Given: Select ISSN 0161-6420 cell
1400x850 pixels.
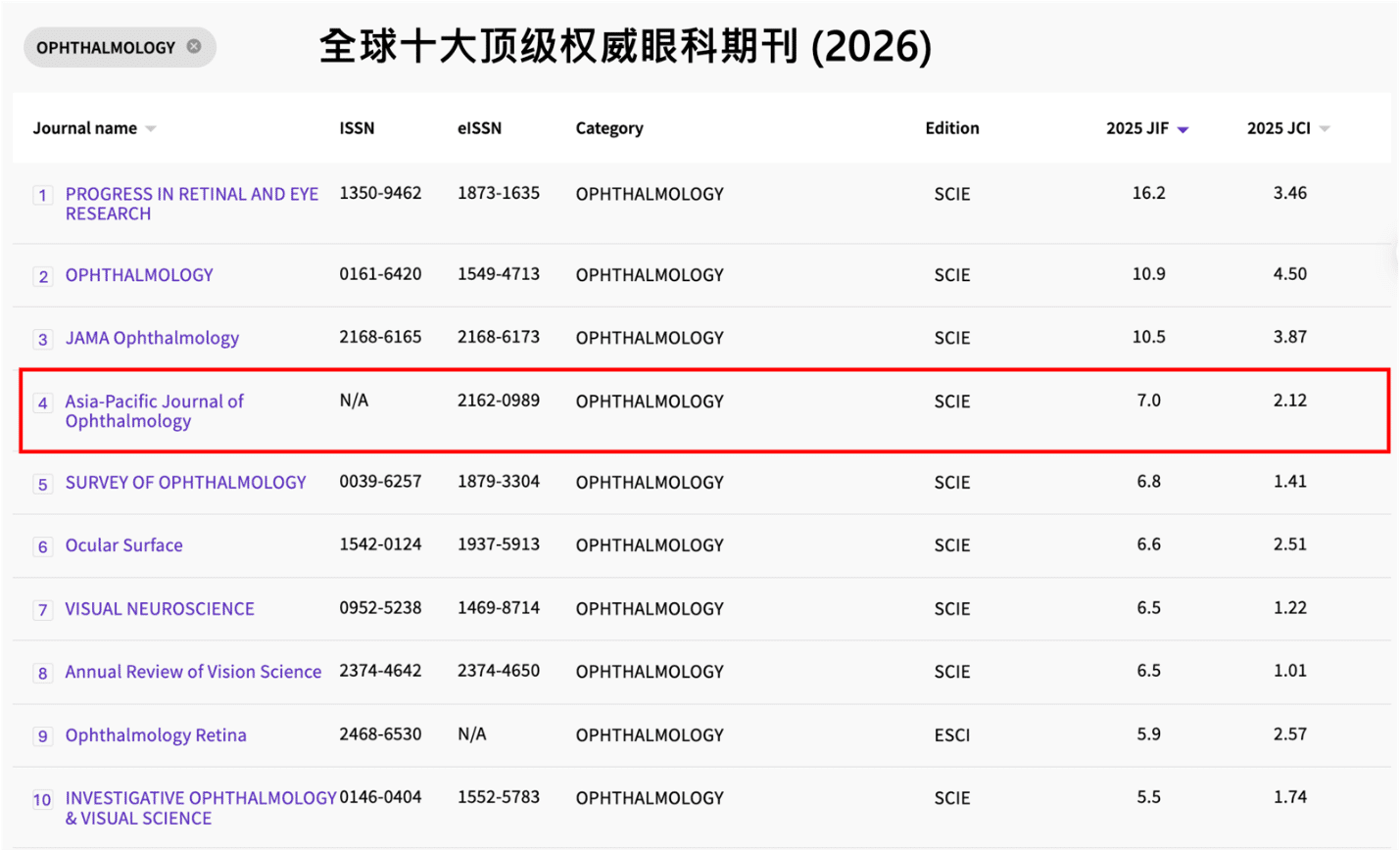Looking at the screenshot, I should (380, 274).
